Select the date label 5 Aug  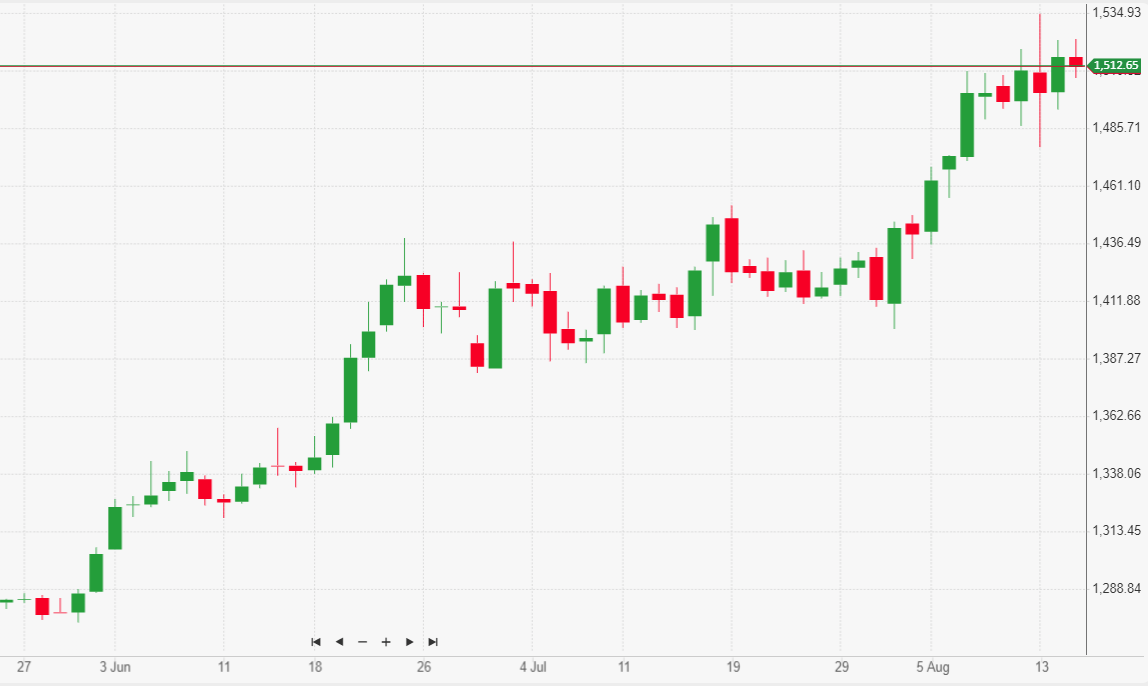933,667
